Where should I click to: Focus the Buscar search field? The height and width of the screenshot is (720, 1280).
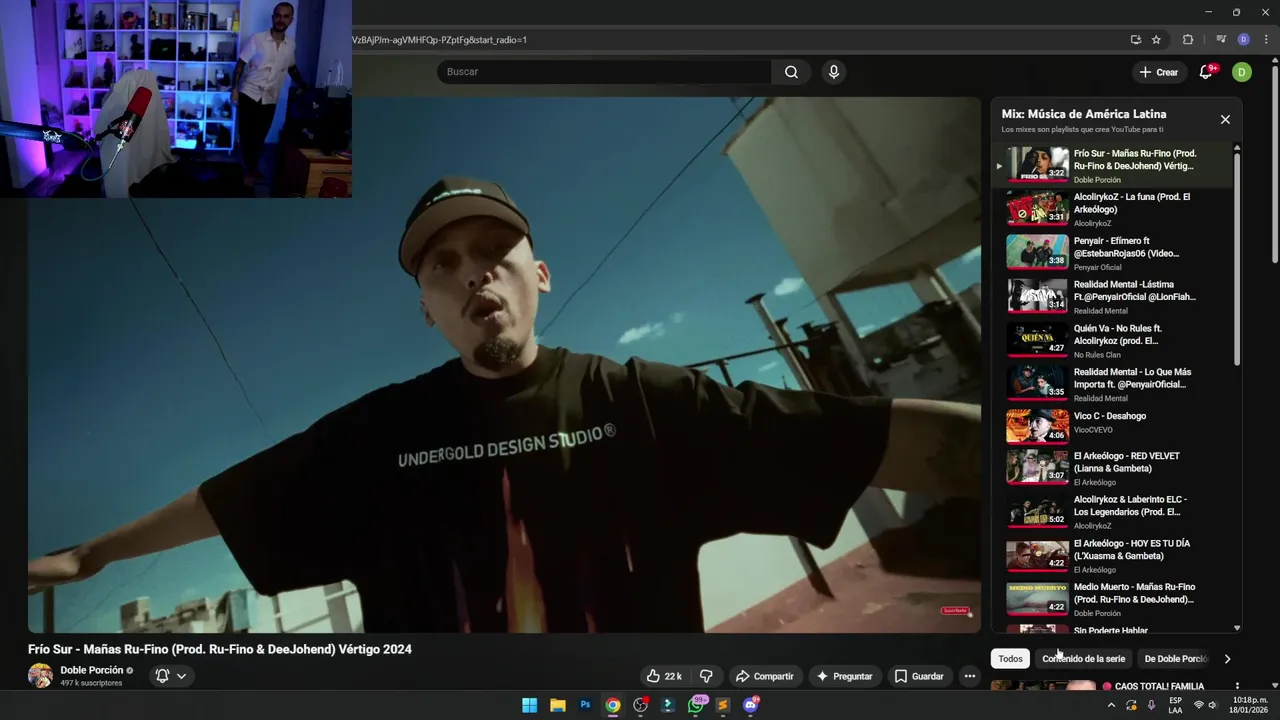point(604,72)
